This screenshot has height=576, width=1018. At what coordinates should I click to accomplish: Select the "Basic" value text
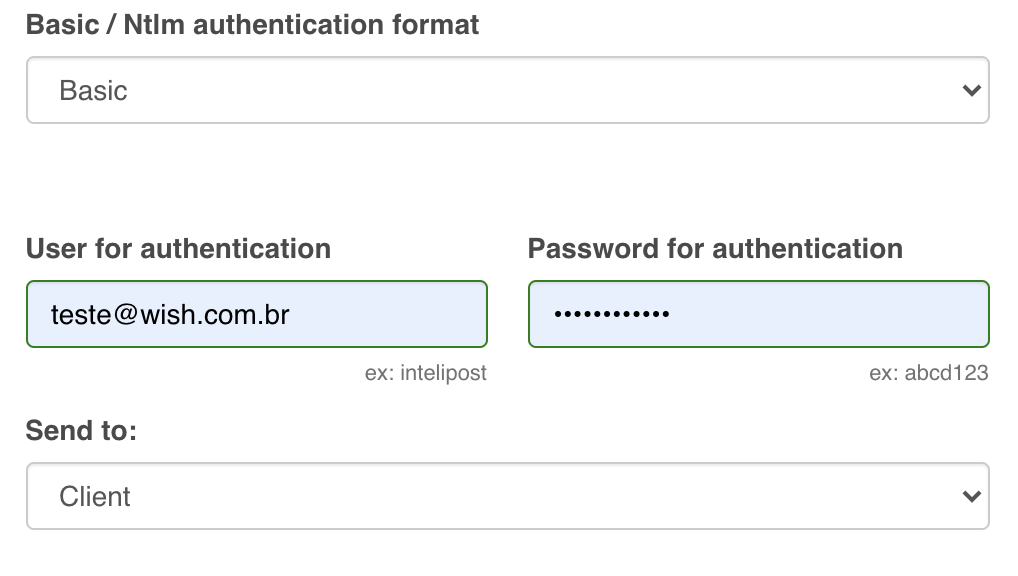tap(94, 91)
